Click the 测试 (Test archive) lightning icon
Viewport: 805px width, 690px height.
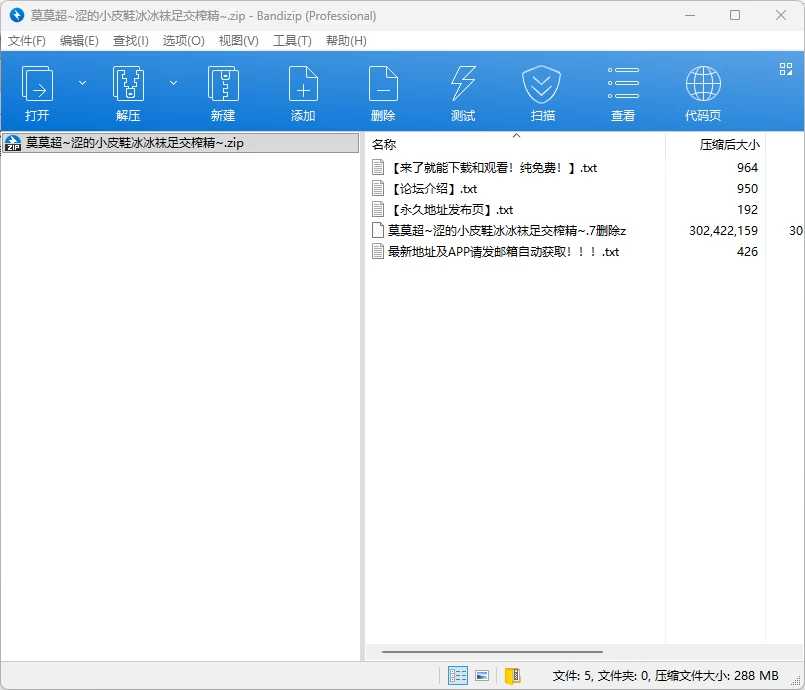click(463, 84)
